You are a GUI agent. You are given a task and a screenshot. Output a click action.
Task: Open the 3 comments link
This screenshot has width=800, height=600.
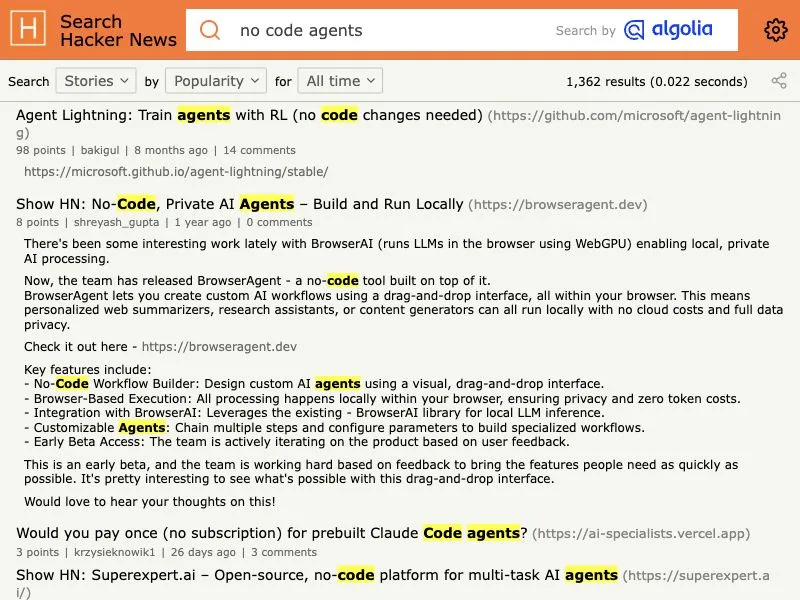tap(284, 552)
